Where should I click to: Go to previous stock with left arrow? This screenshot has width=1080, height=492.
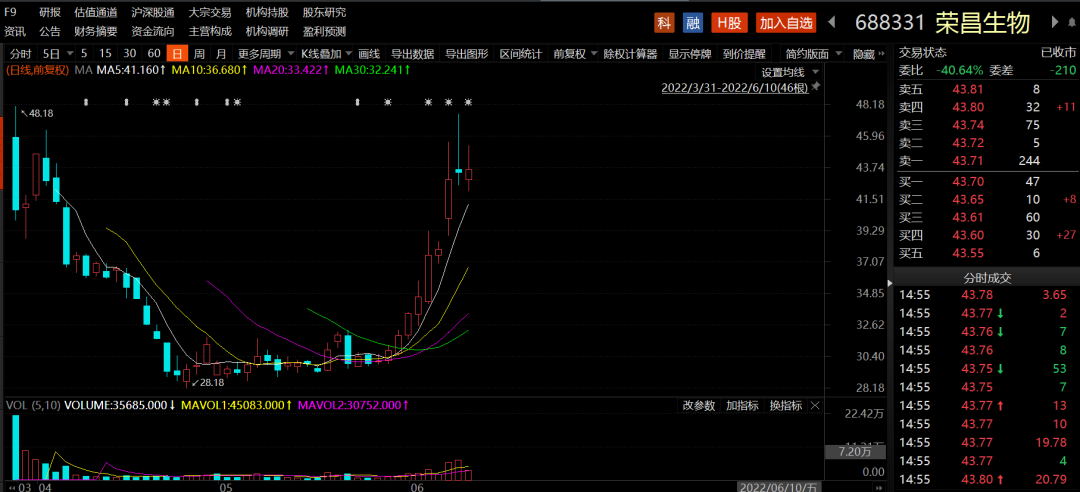click(828, 22)
